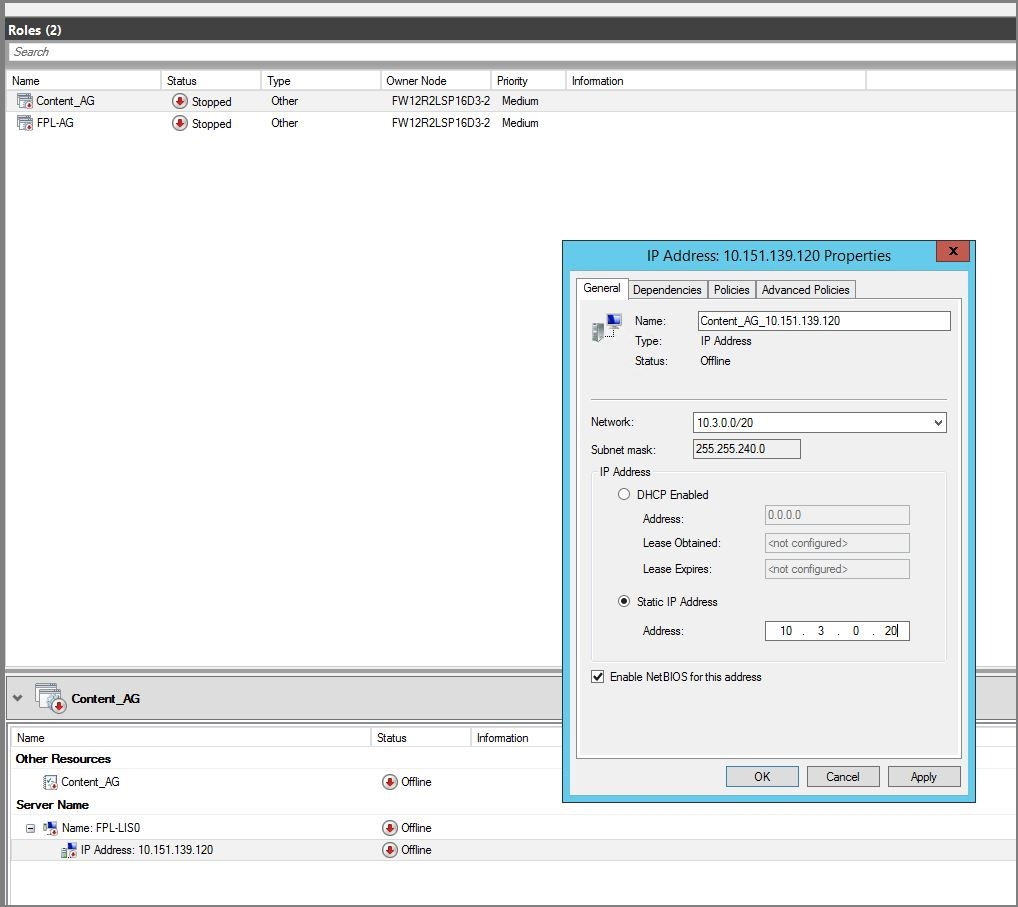Select the Content_AG role row
Screen dimensions: 1018x907
tap(512, 101)
